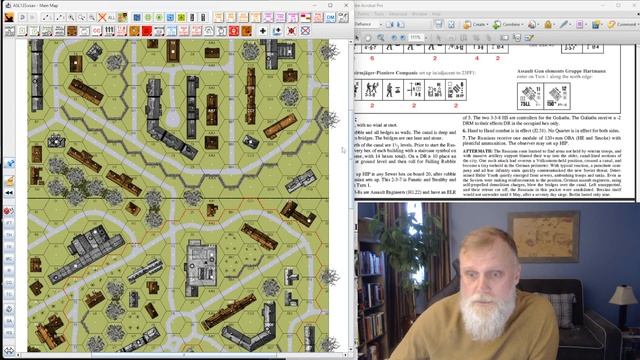Screen dimensions: 640x360
Task: Select the Hand tool in Acrobat
Action: click(x=368, y=38)
